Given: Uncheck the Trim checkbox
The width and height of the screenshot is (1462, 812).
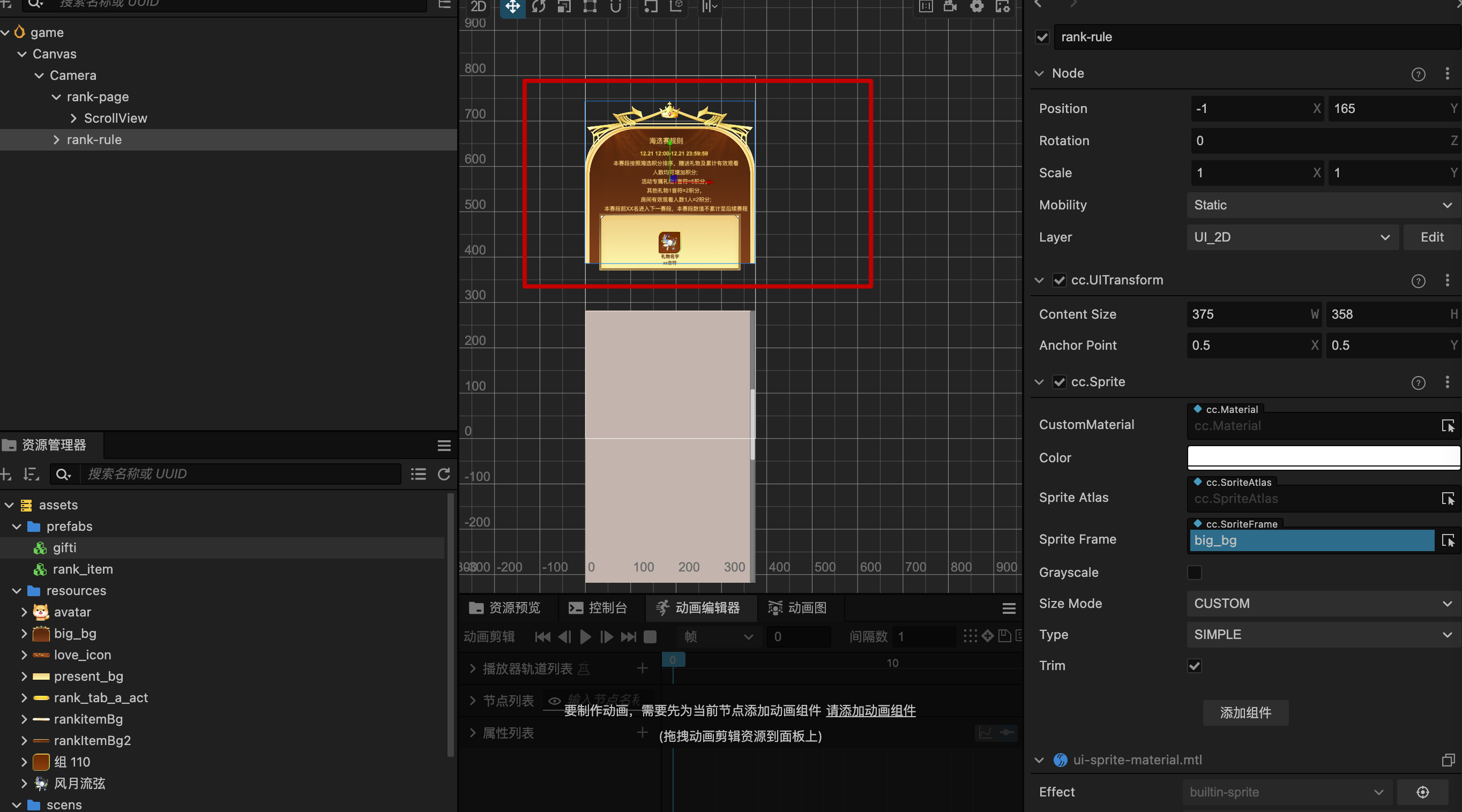Looking at the screenshot, I should (1195, 666).
